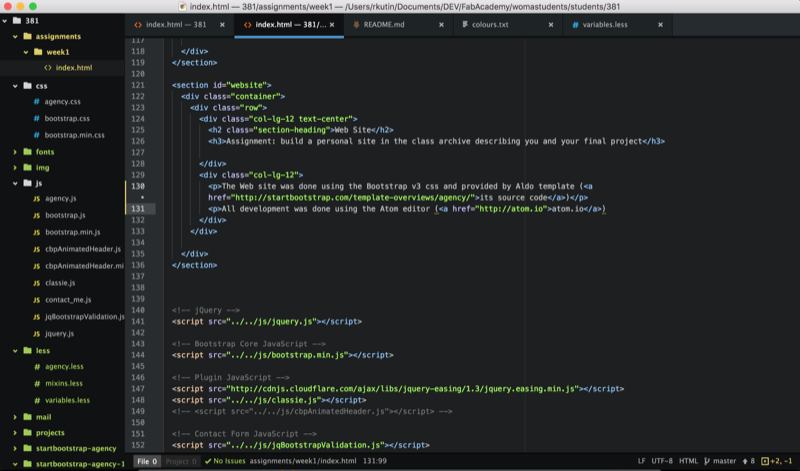800x471 pixels.
Task: Click the less folder icon
Action: click(28, 351)
